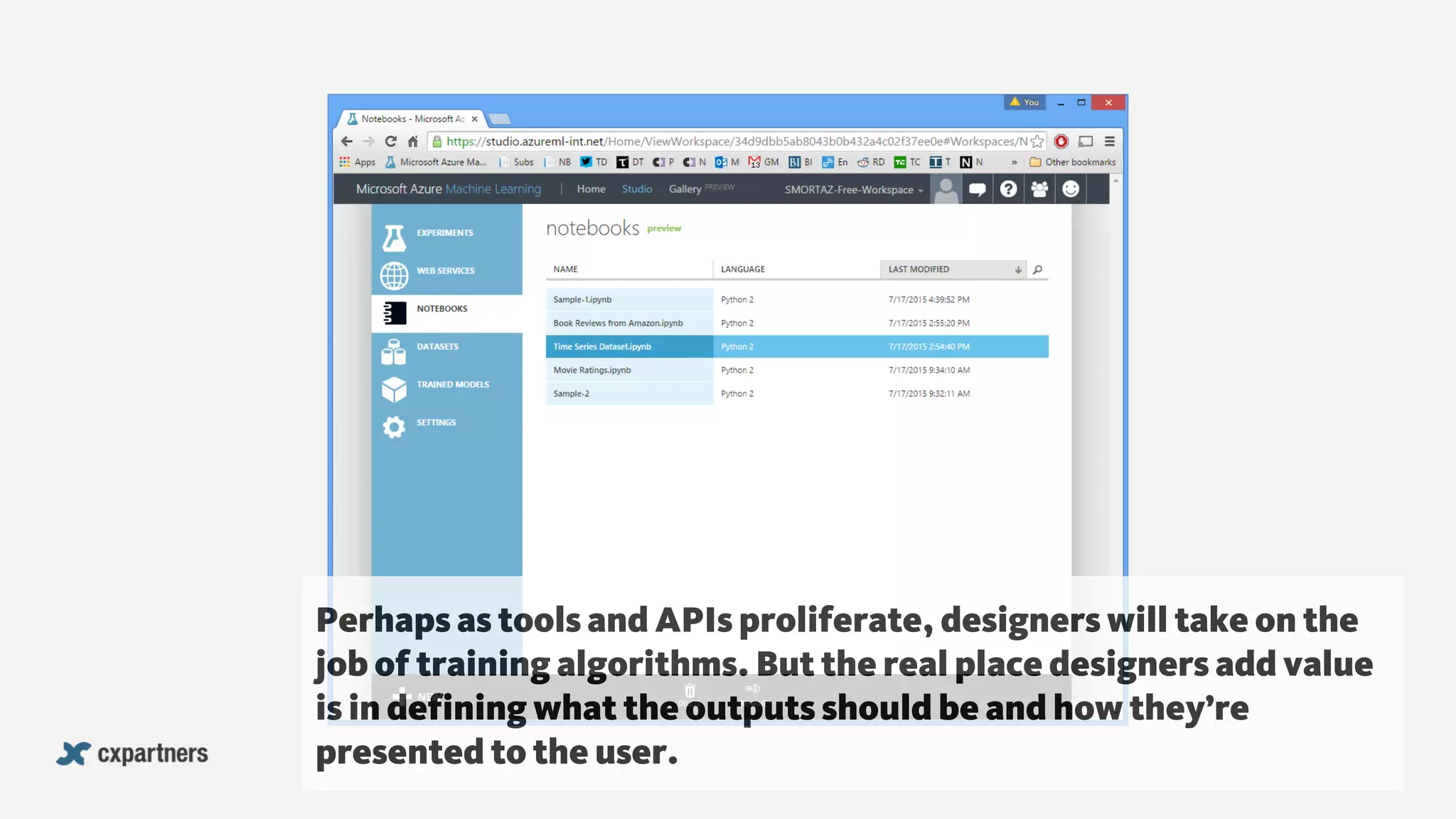Reload the page
1456x819 pixels.
[390, 141]
